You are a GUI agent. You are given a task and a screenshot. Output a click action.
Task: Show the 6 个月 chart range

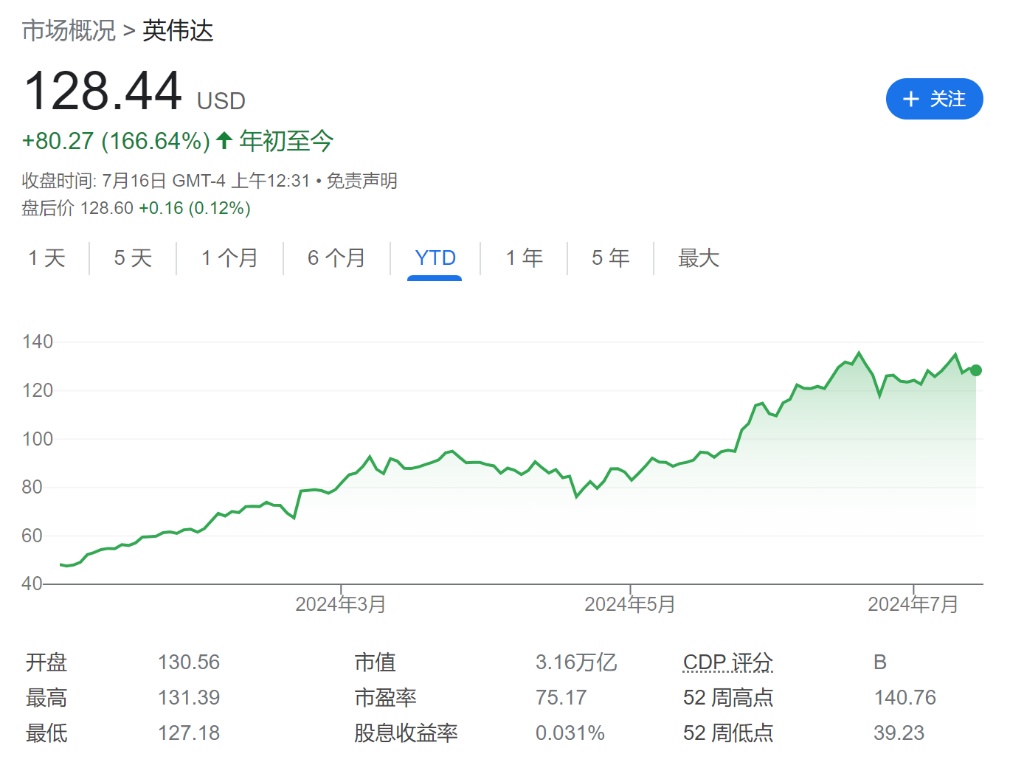[336, 258]
